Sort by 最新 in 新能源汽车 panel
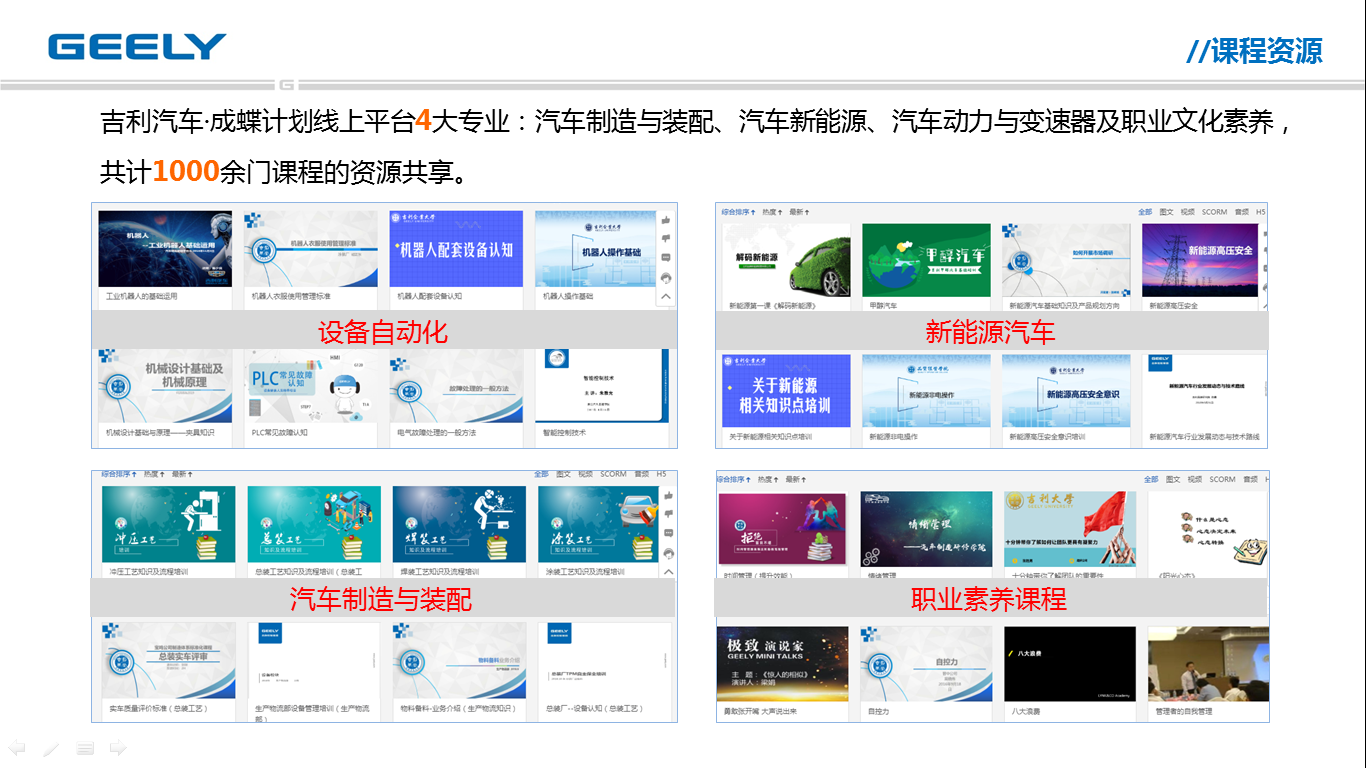The width and height of the screenshot is (1366, 768). (x=799, y=212)
